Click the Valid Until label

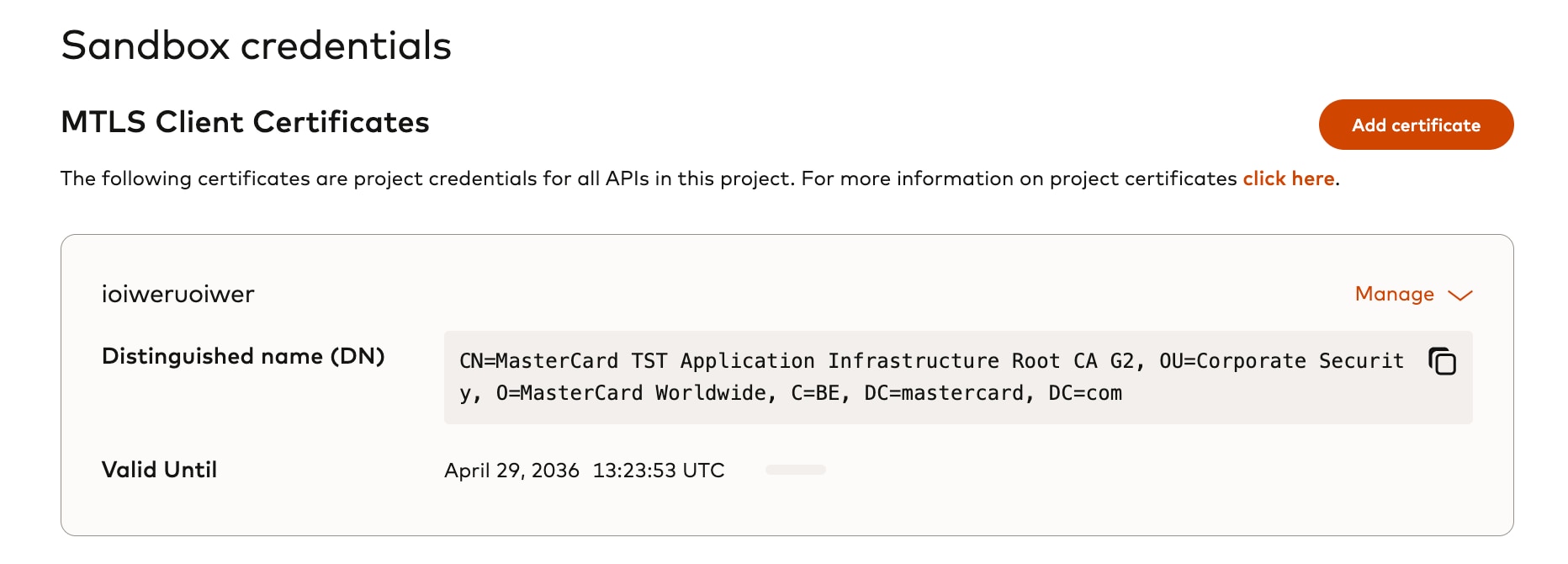tap(159, 470)
